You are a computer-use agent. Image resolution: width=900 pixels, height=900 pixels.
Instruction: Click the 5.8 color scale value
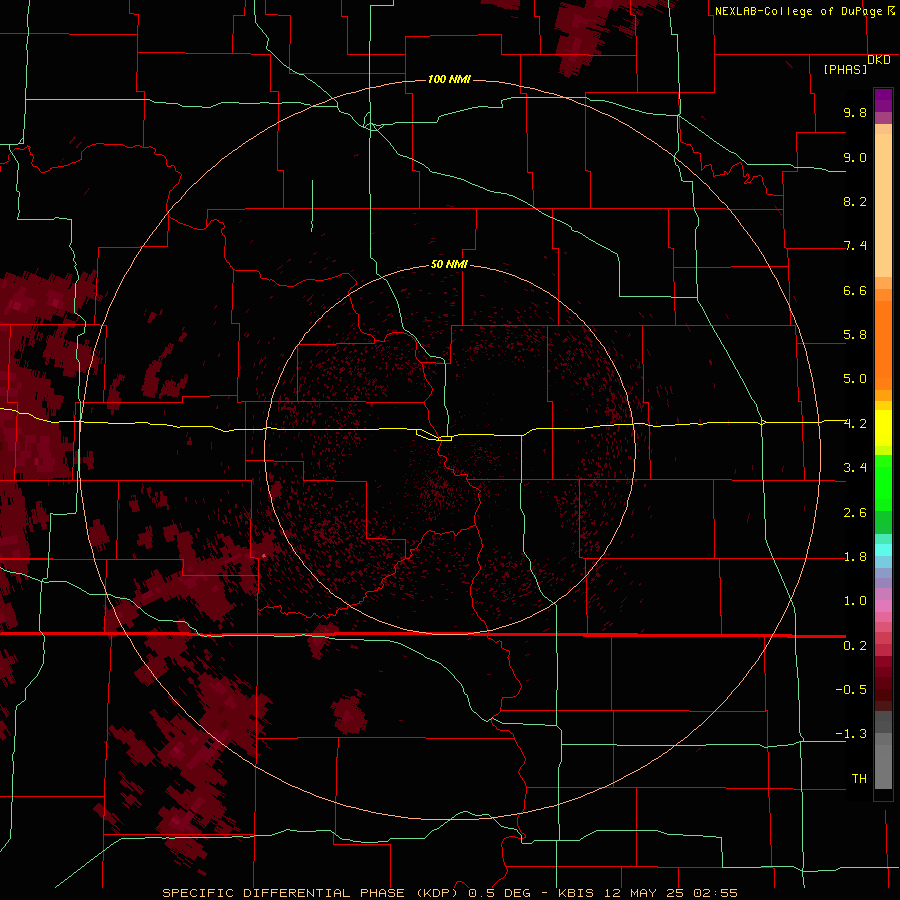[x=855, y=335]
